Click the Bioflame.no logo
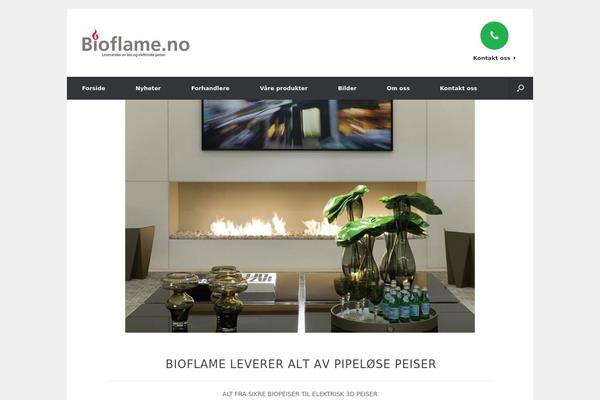600x400 pixels. tap(135, 43)
